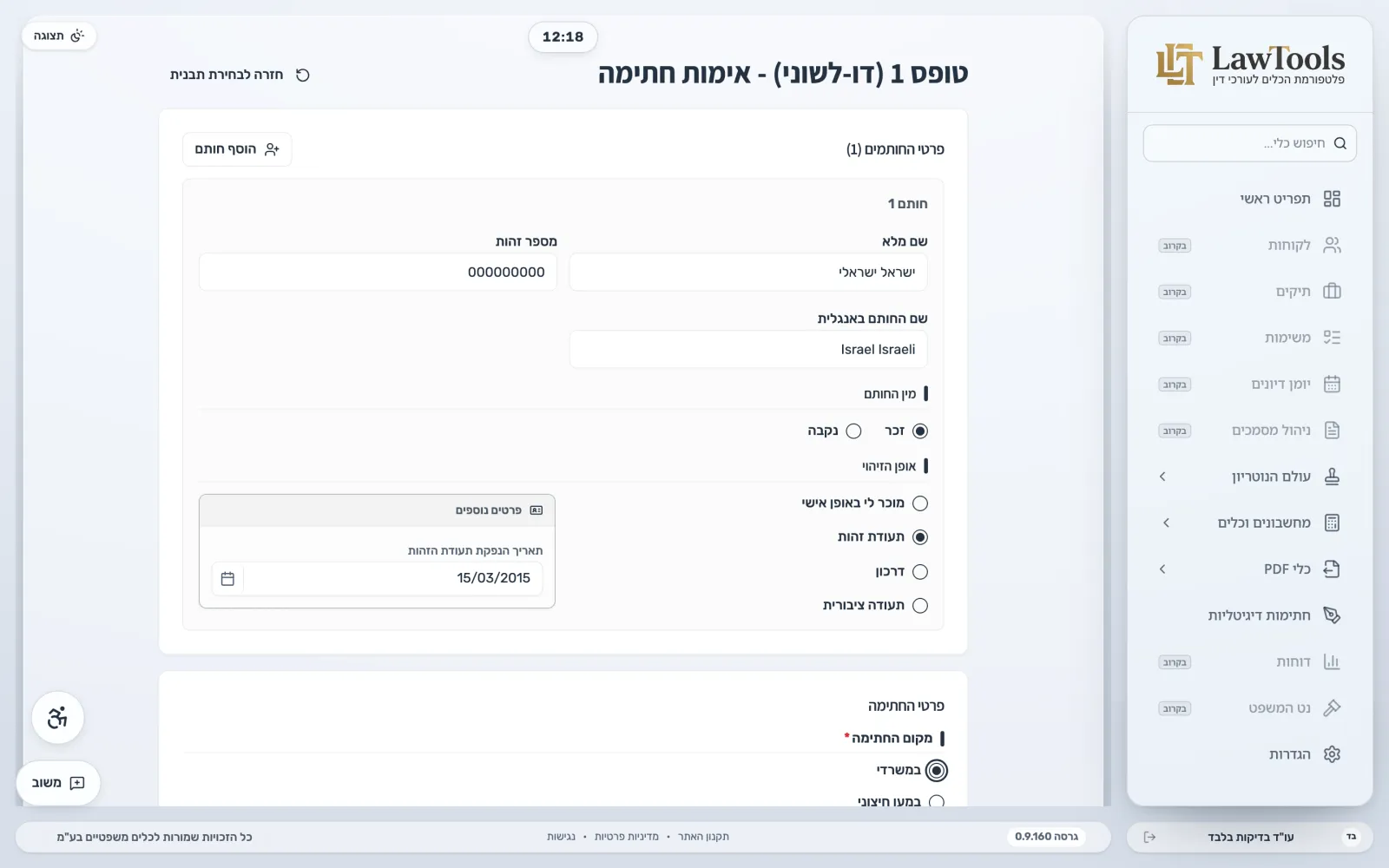Click the פרטים נוספים panel header
This screenshot has height=868, width=1389.
tap(377, 510)
